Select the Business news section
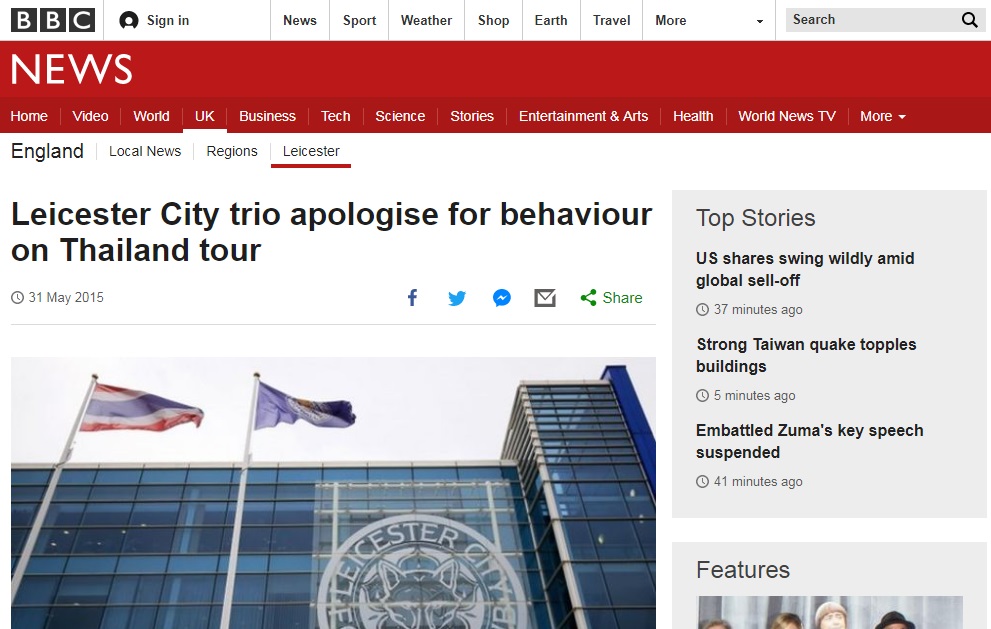Viewport: 991px width, 629px height. point(267,116)
